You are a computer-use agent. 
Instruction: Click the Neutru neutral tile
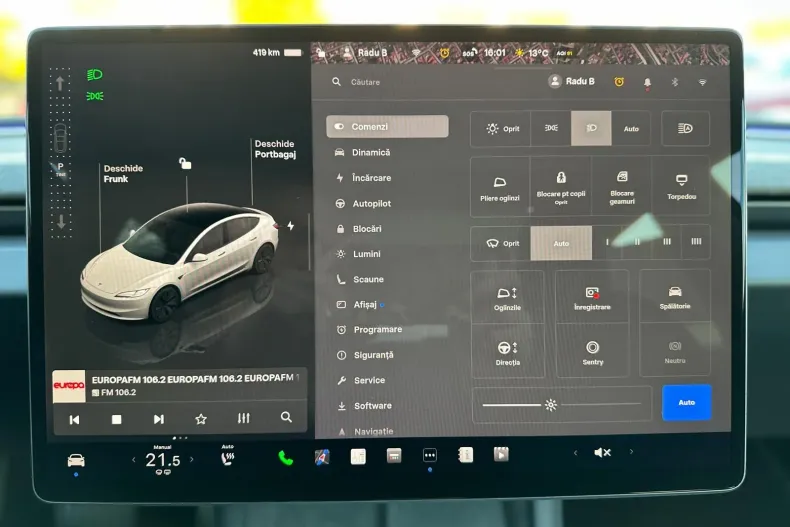tap(675, 352)
